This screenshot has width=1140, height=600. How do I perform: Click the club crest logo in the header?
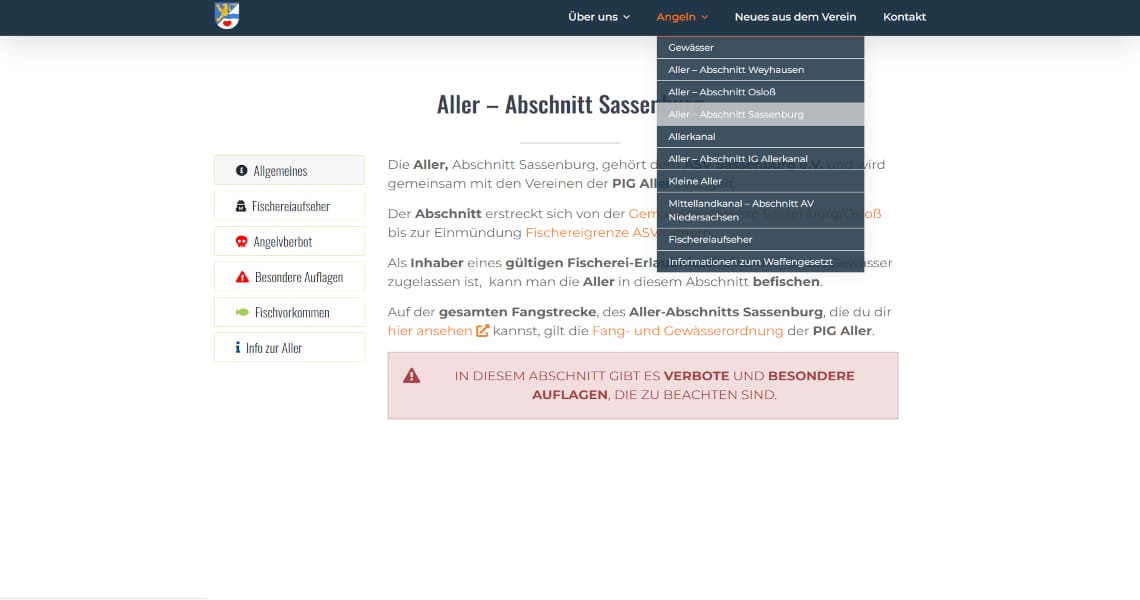[x=226, y=16]
